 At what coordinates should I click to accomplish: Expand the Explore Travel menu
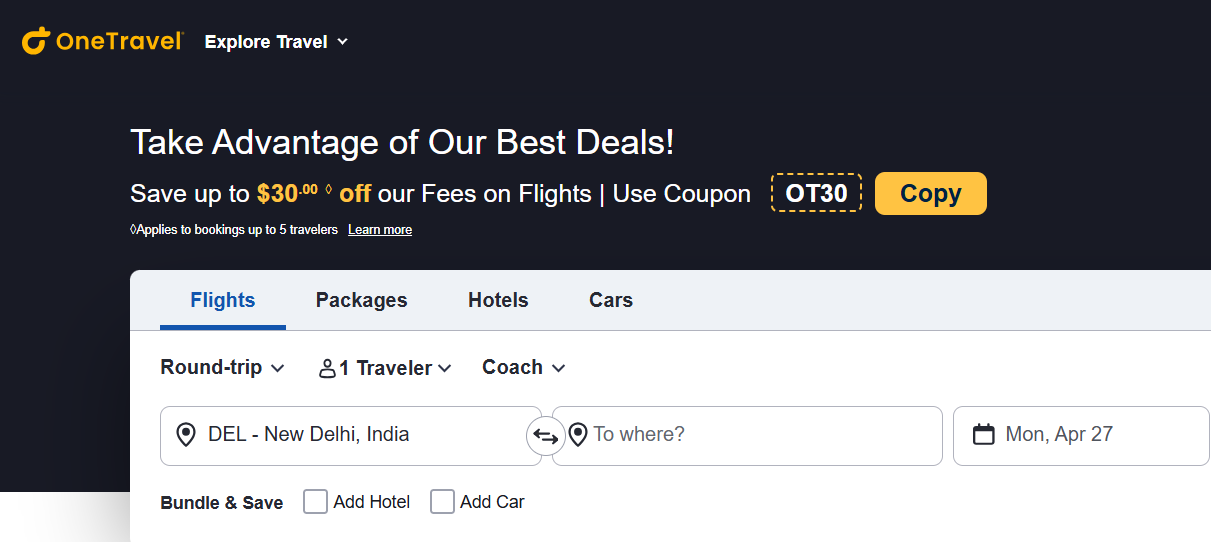coord(276,42)
